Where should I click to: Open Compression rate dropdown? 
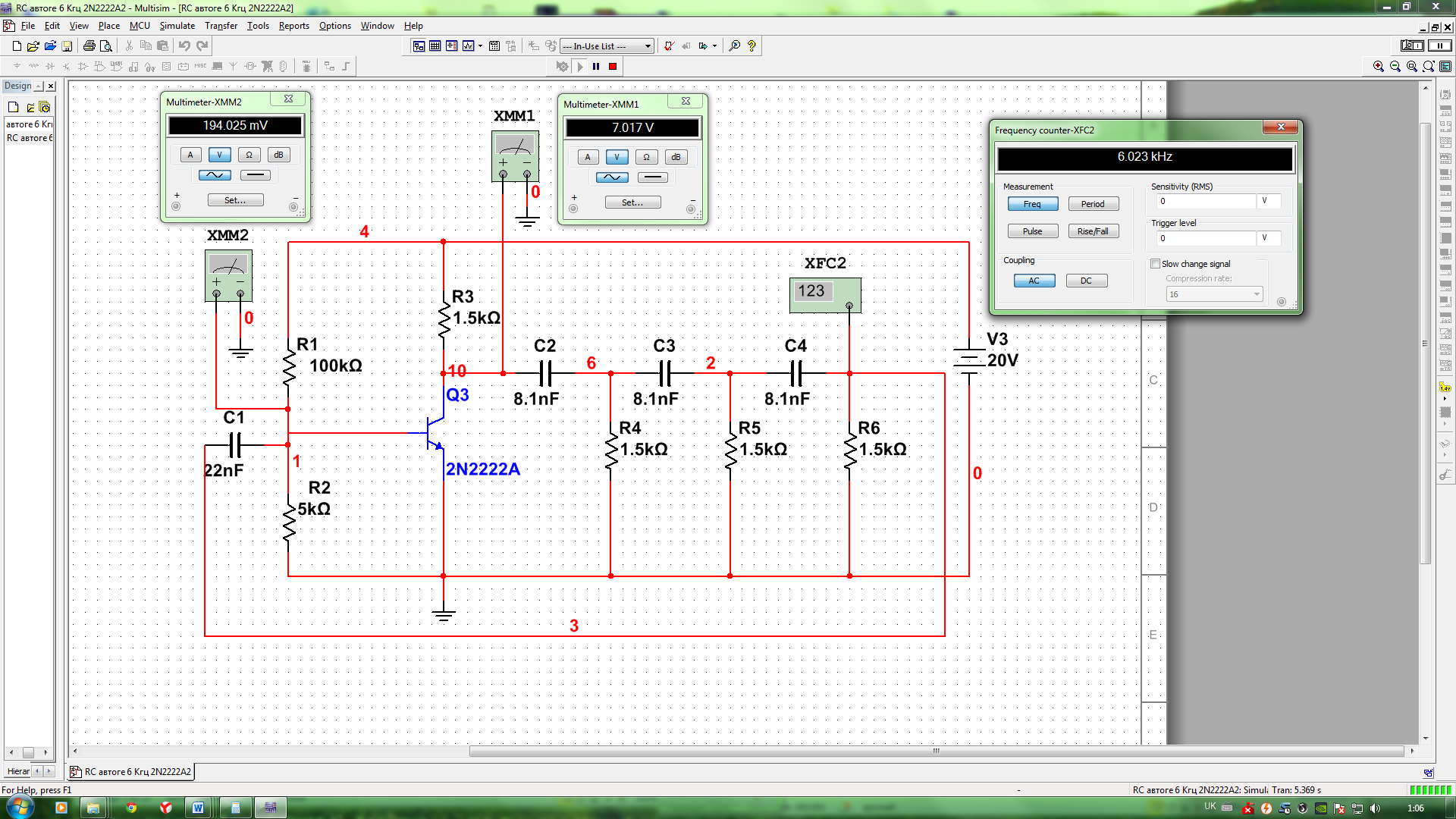click(1214, 294)
